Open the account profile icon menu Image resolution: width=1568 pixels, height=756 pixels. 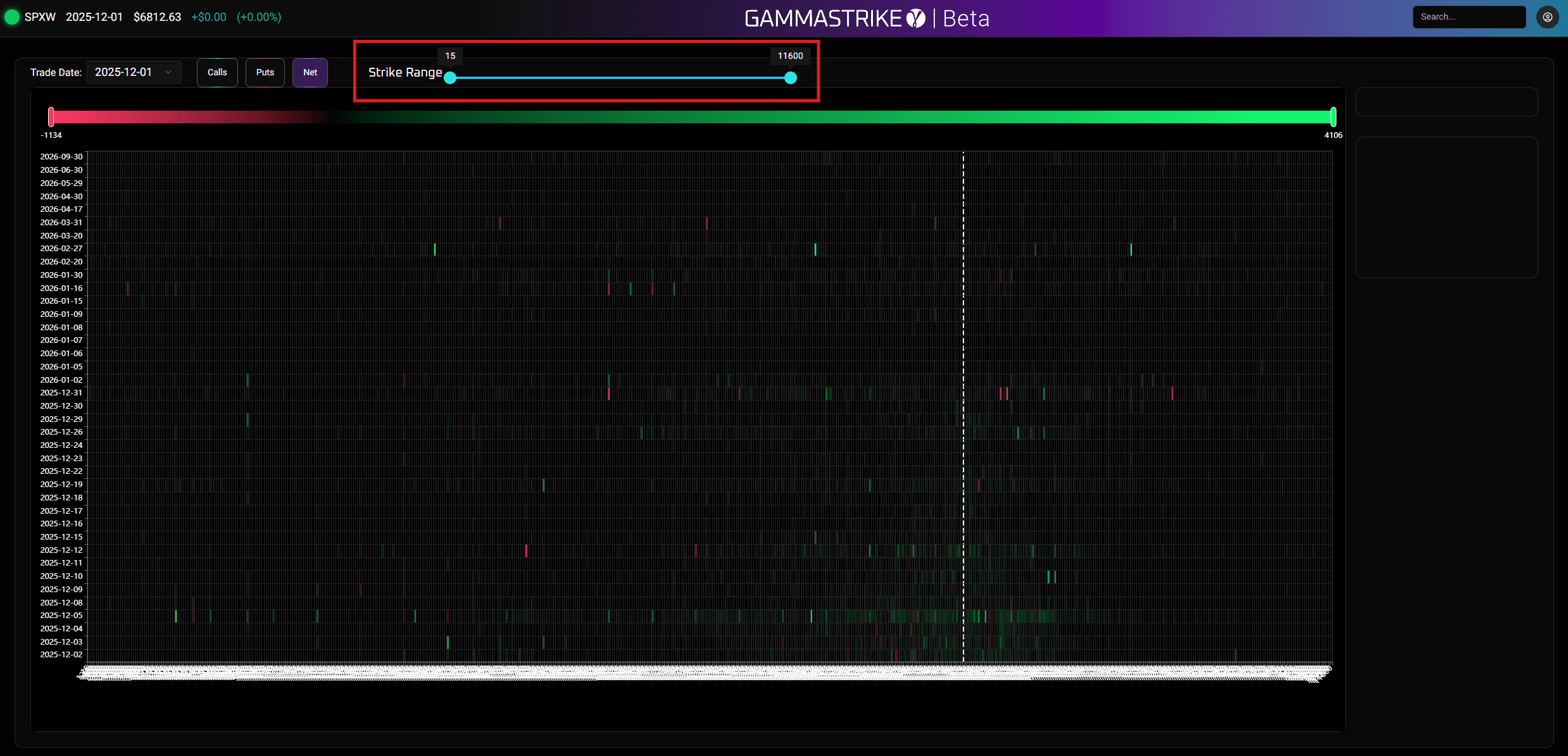point(1548,16)
